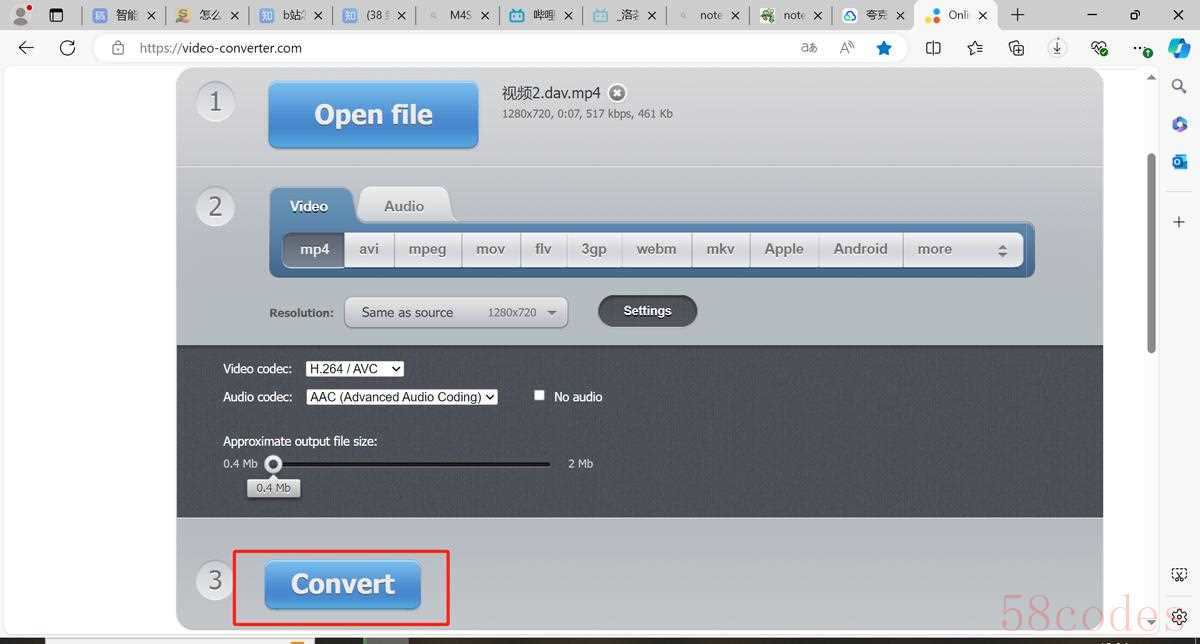This screenshot has height=644, width=1200.
Task: Open the downloads icon in toolbar
Action: pyautogui.click(x=1057, y=48)
